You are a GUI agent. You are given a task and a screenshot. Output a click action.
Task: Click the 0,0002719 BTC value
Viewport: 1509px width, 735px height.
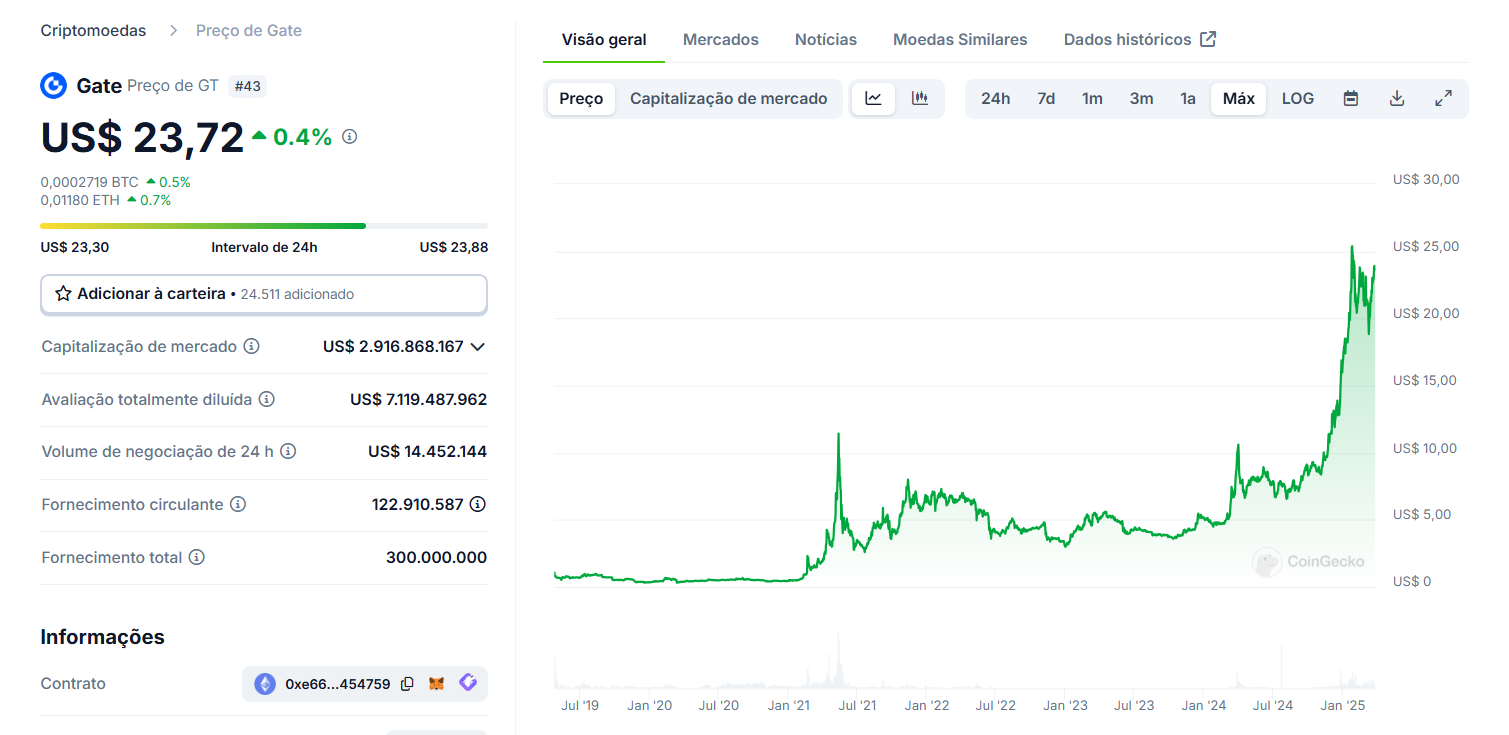pyautogui.click(x=90, y=182)
